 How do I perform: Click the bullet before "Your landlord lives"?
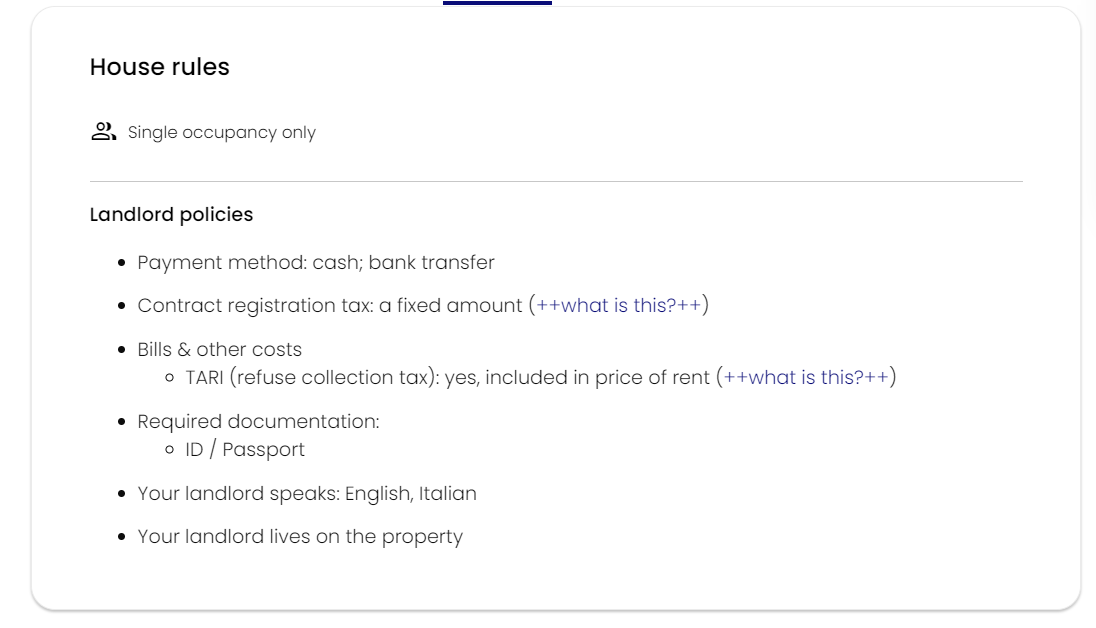point(122,537)
